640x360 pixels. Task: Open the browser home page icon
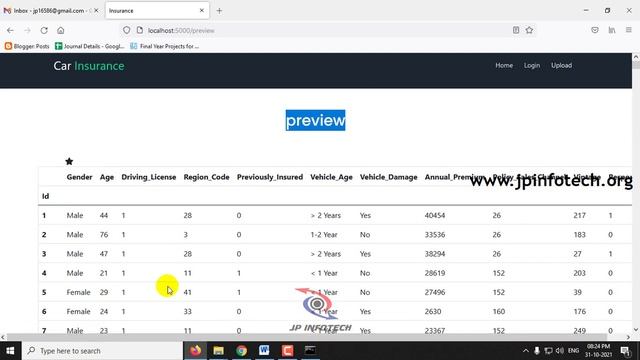tap(61, 30)
